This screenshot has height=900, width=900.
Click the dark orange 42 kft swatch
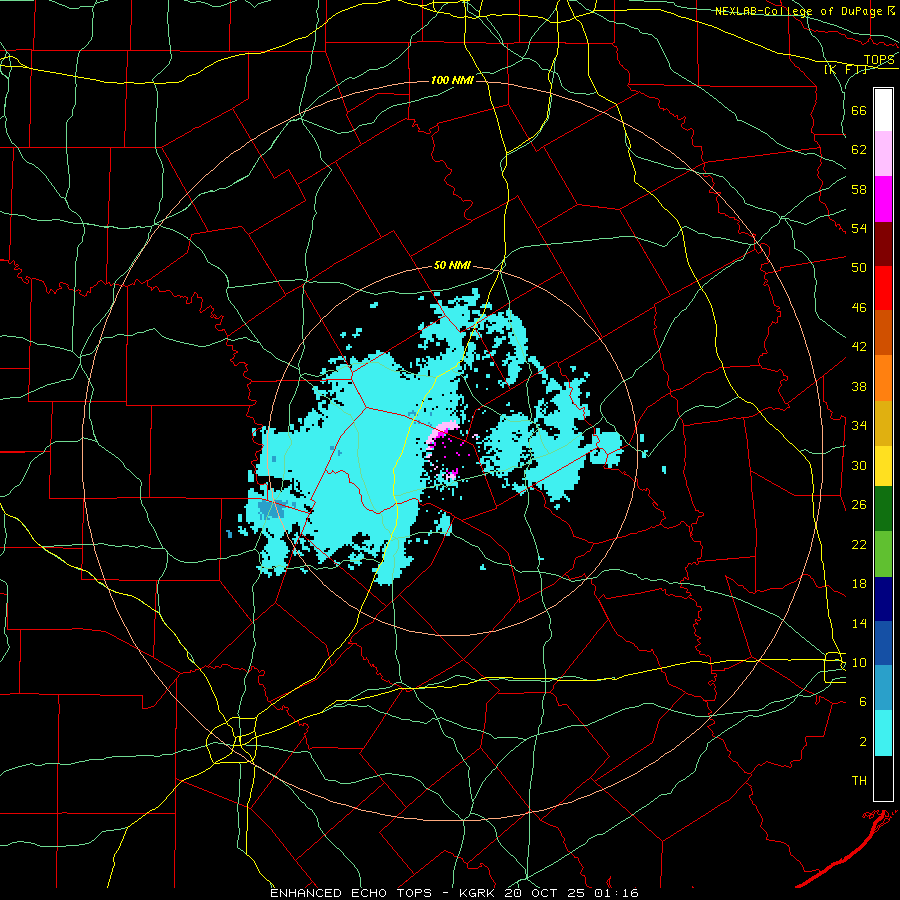click(883, 332)
